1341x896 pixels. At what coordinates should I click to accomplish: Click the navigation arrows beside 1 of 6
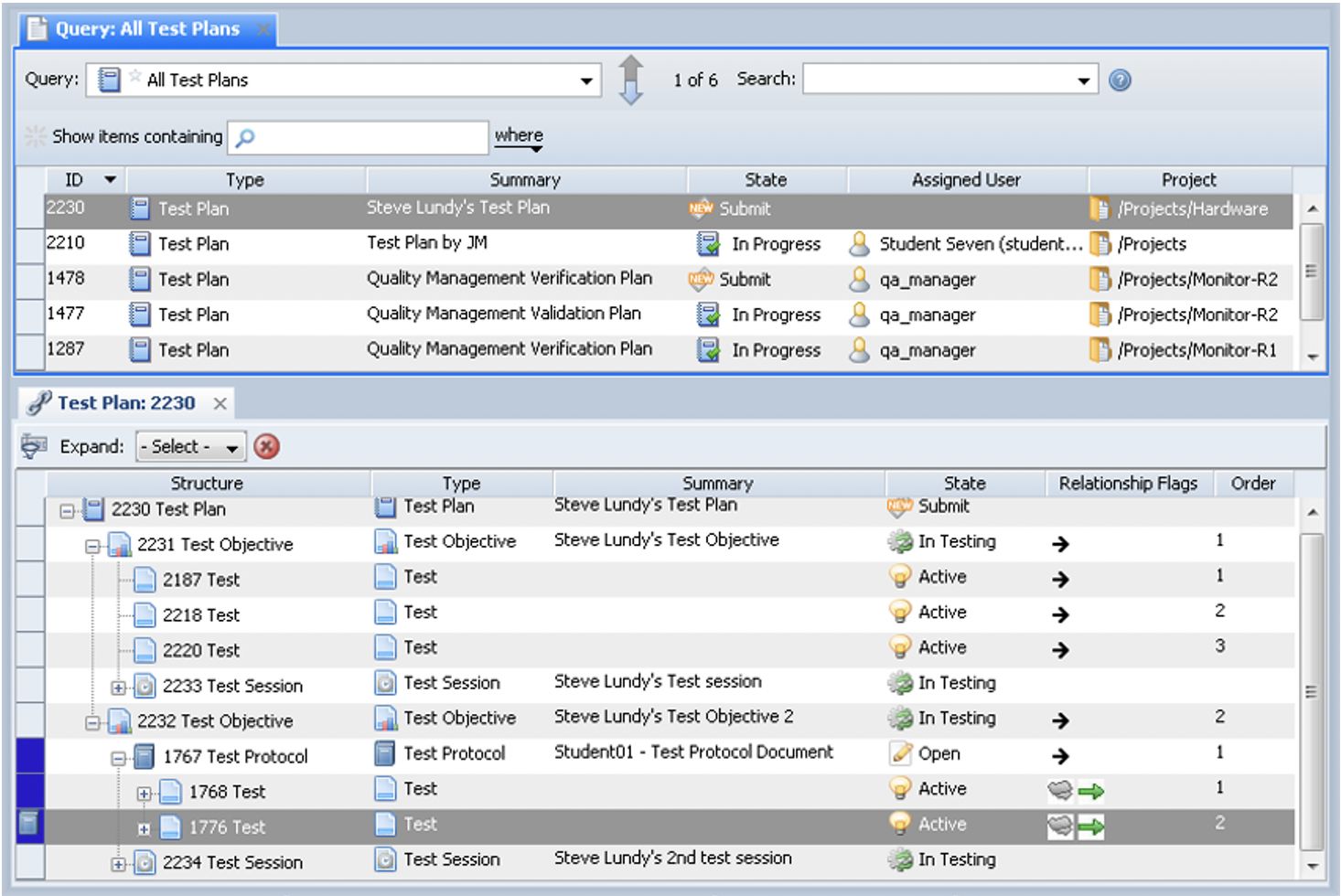[x=631, y=80]
